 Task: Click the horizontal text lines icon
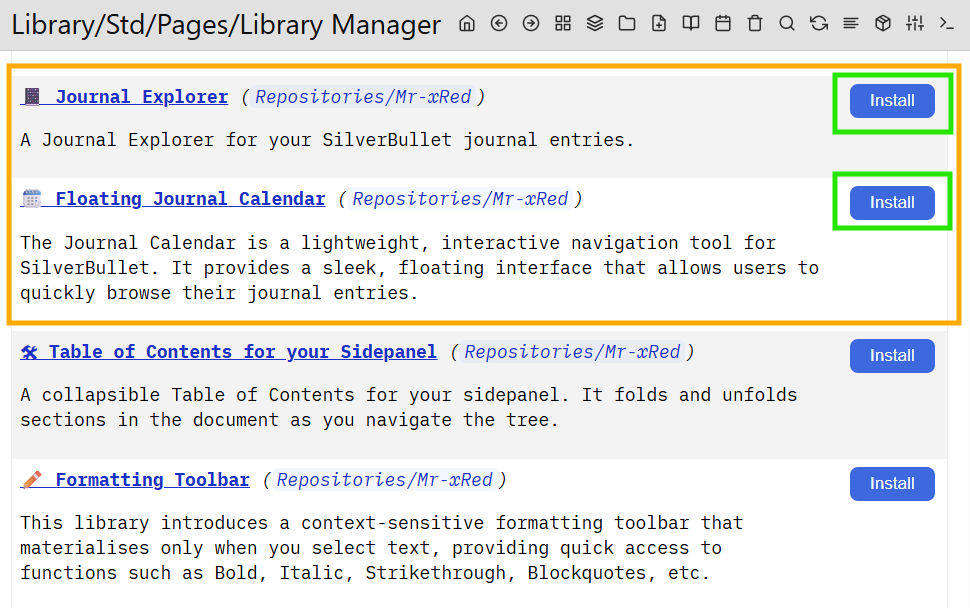tap(851, 24)
